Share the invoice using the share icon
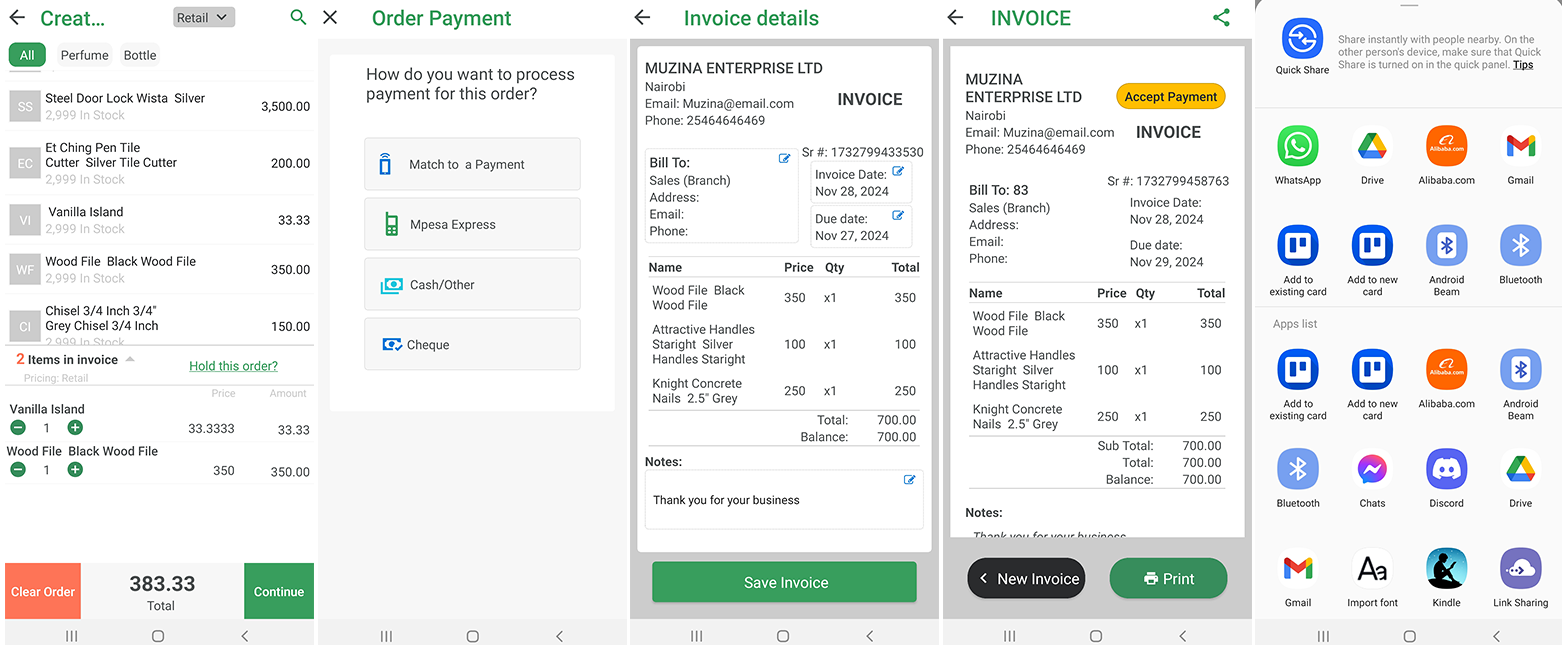 coord(1222,17)
